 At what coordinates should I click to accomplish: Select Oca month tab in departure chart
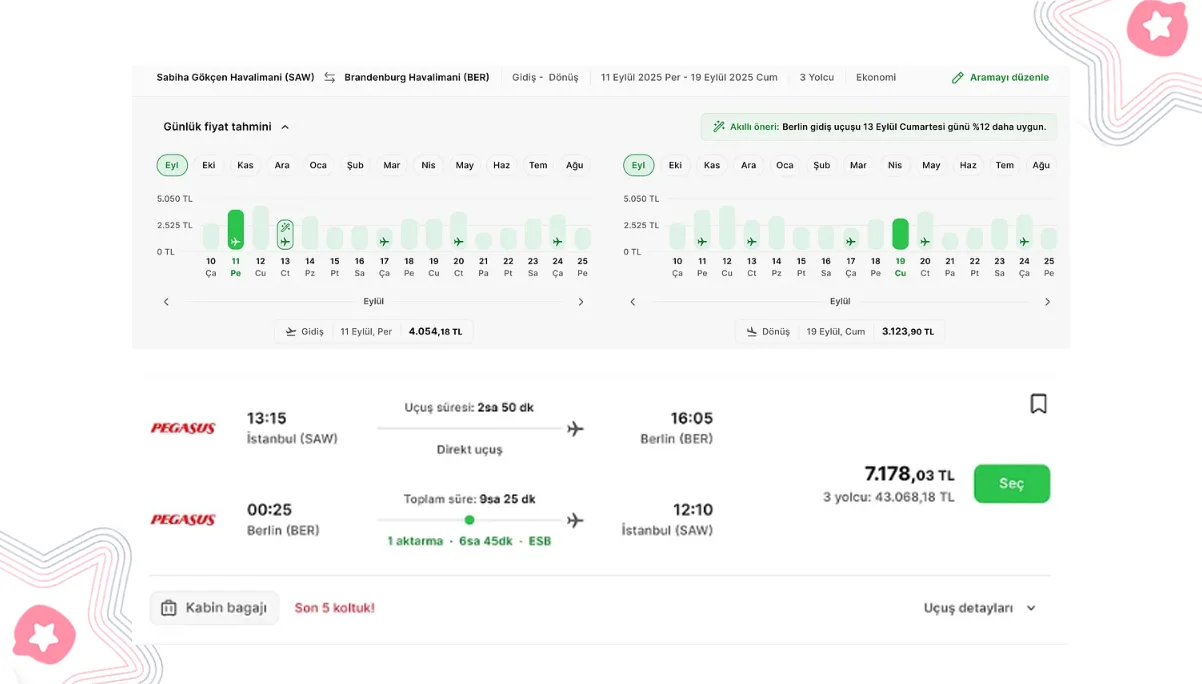[x=318, y=165]
